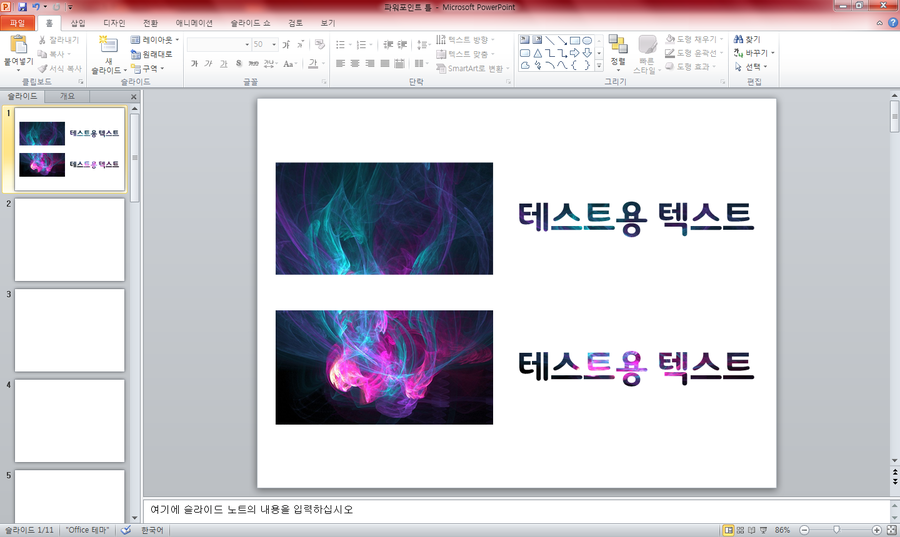Click the fit slide to window icon
Screen dimensions: 900x537
[x=891, y=530]
